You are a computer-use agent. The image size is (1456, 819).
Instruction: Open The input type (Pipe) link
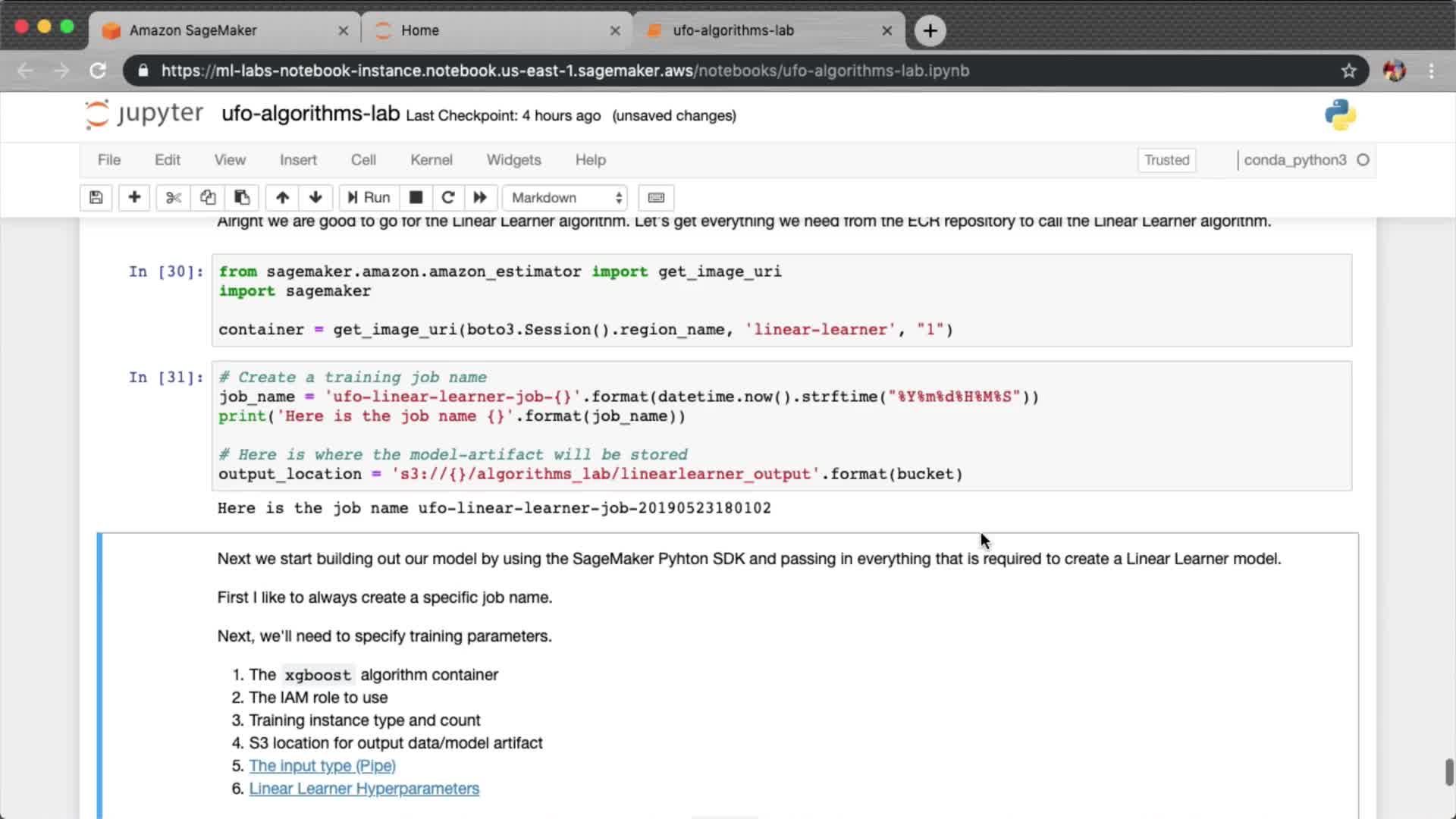click(322, 766)
